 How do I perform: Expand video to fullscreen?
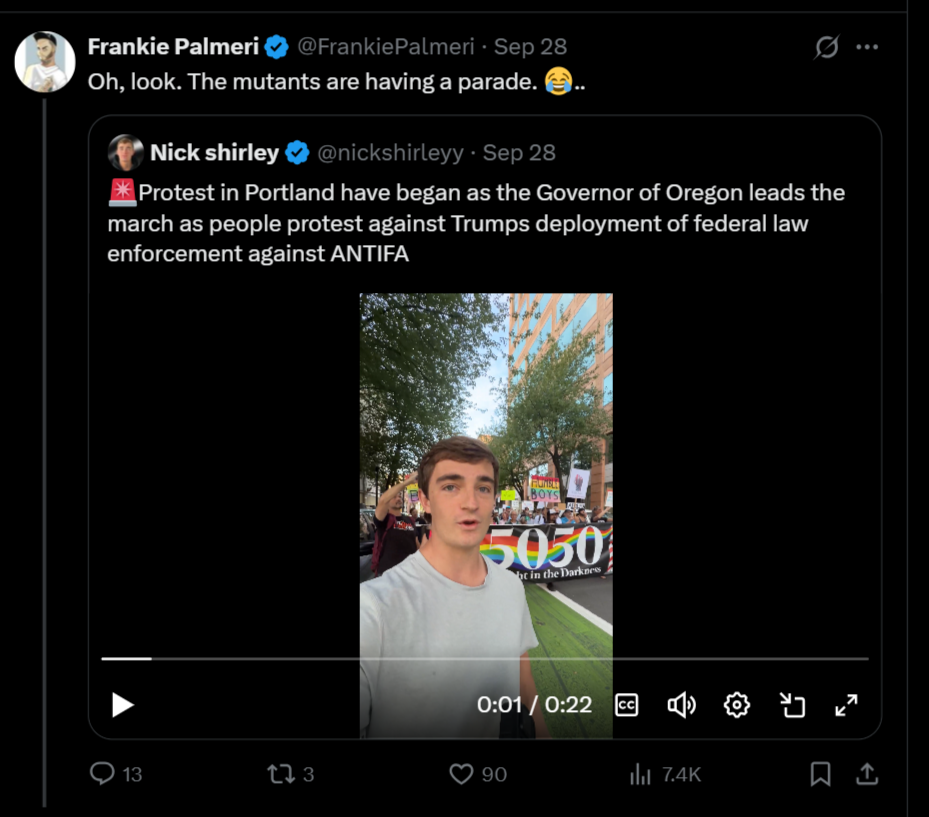846,705
